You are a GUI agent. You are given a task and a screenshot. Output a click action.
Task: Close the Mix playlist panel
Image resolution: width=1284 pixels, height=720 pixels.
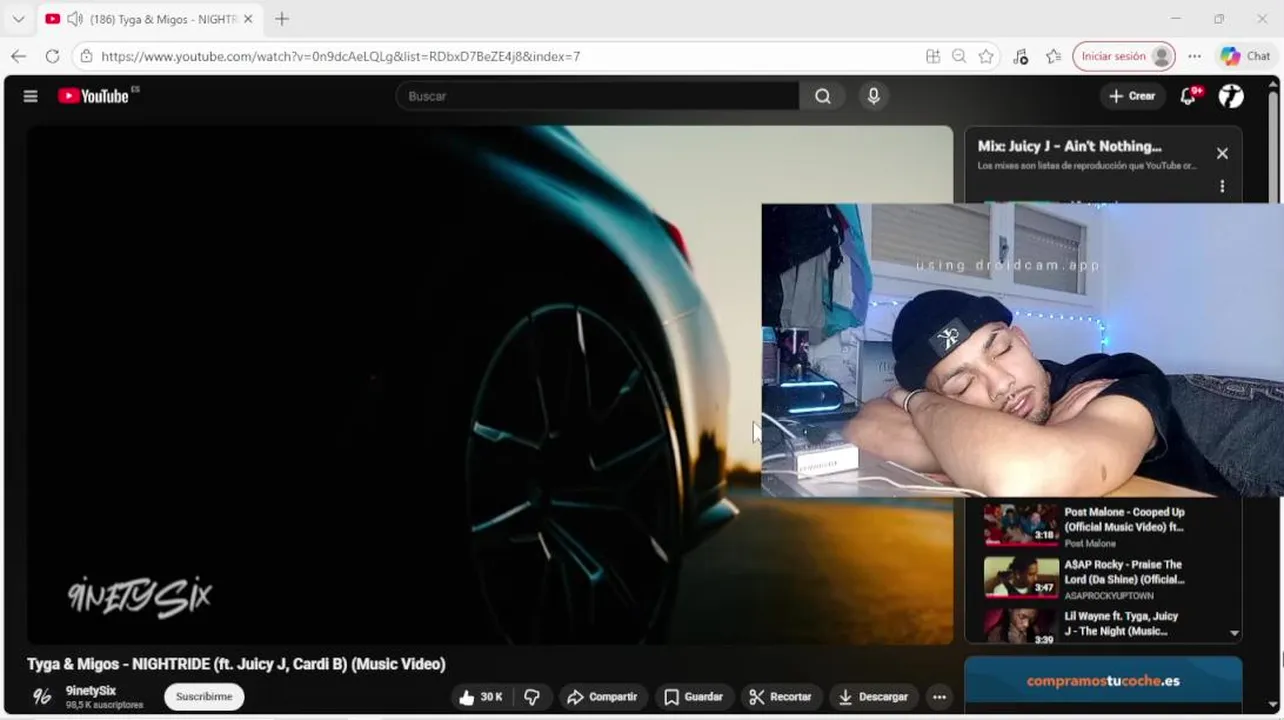pyautogui.click(x=1222, y=153)
